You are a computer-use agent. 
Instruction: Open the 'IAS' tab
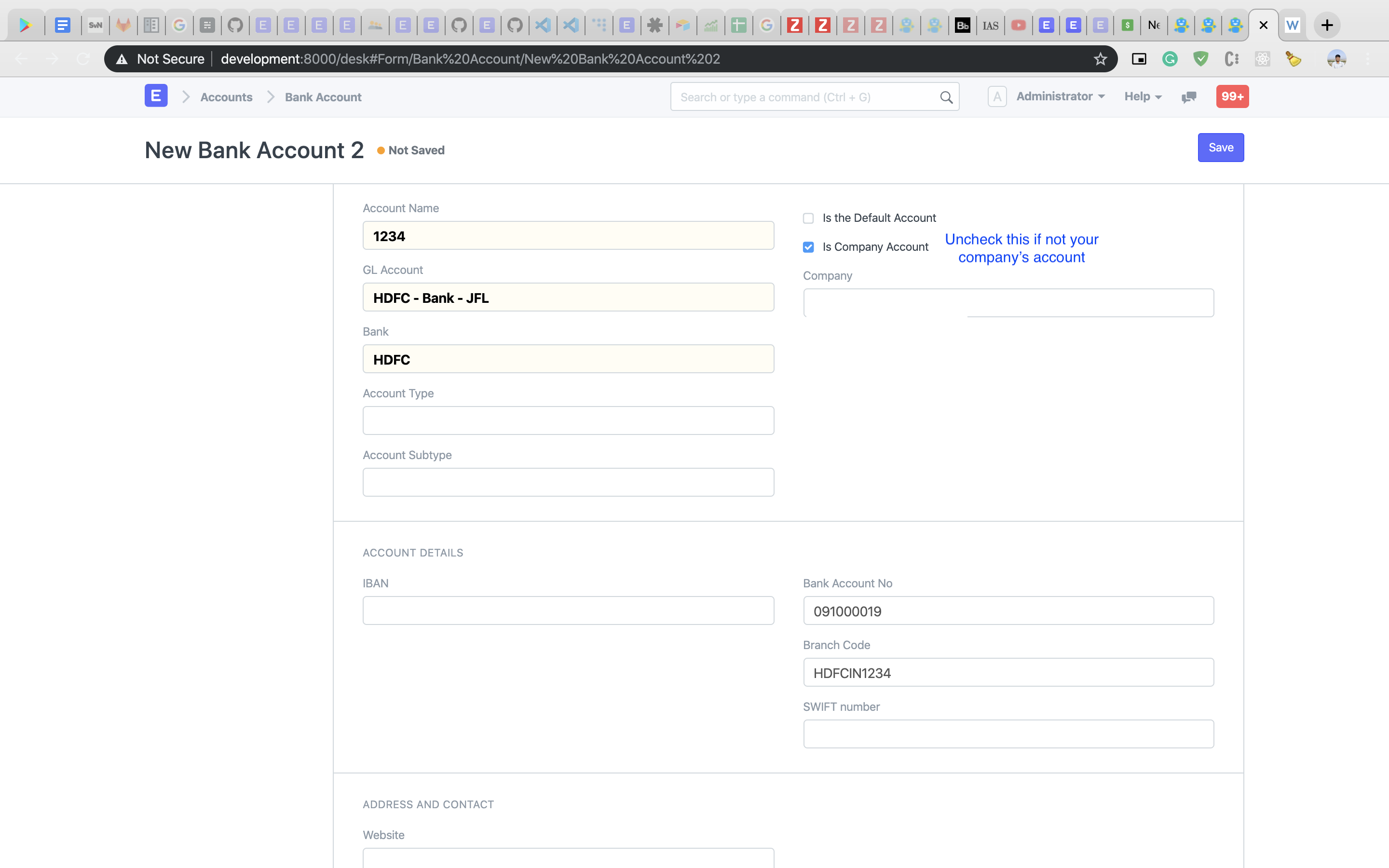pos(990,25)
